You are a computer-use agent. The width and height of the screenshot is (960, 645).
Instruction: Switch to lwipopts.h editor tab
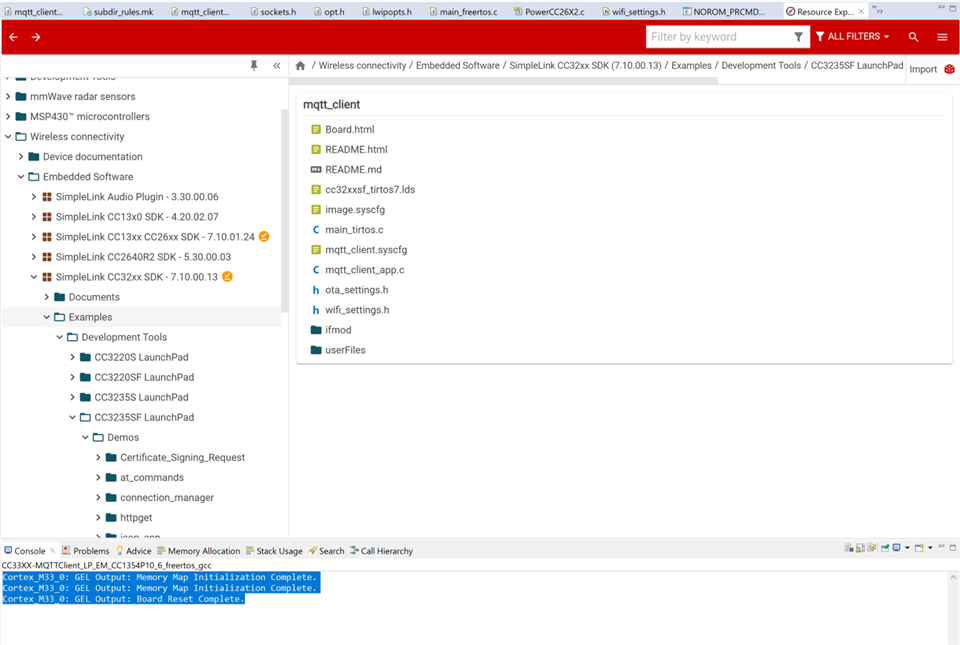tap(387, 12)
